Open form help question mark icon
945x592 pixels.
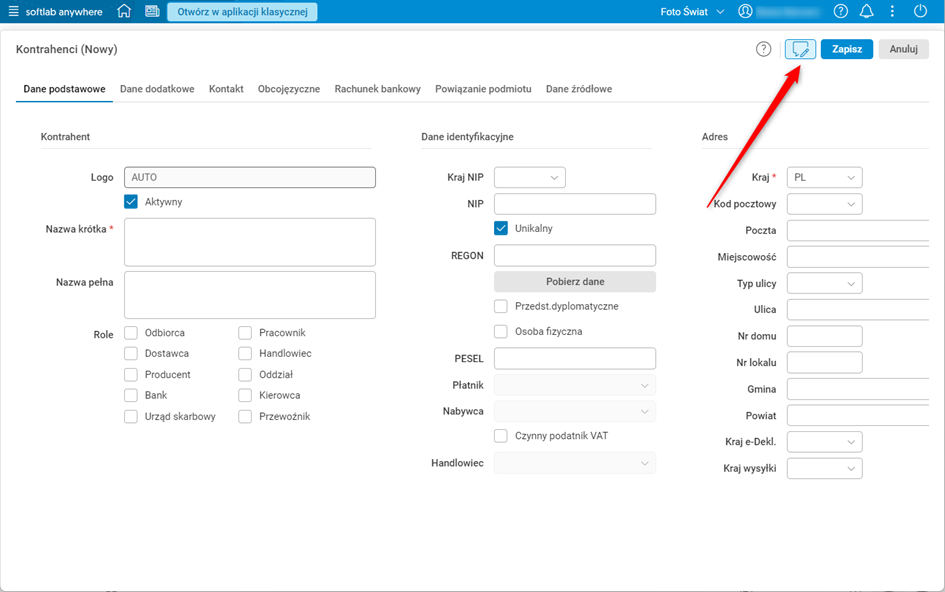(x=764, y=49)
